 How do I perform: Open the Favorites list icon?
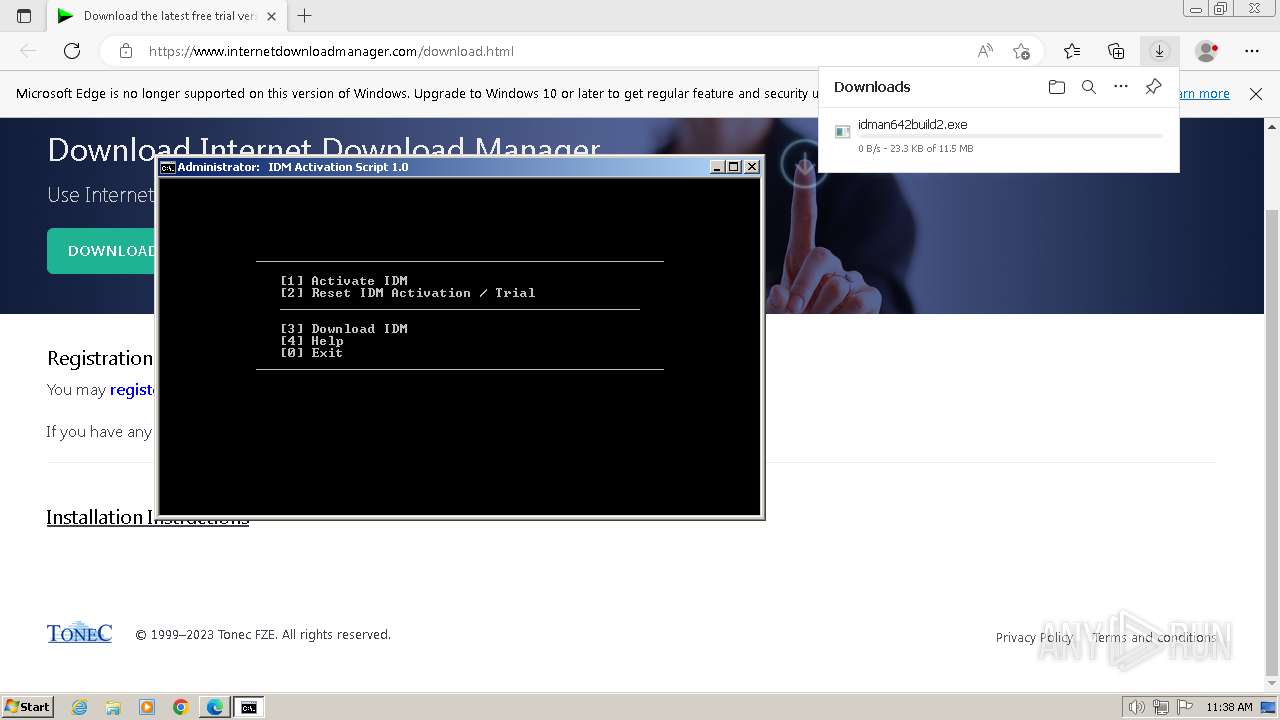pyautogui.click(x=1072, y=51)
